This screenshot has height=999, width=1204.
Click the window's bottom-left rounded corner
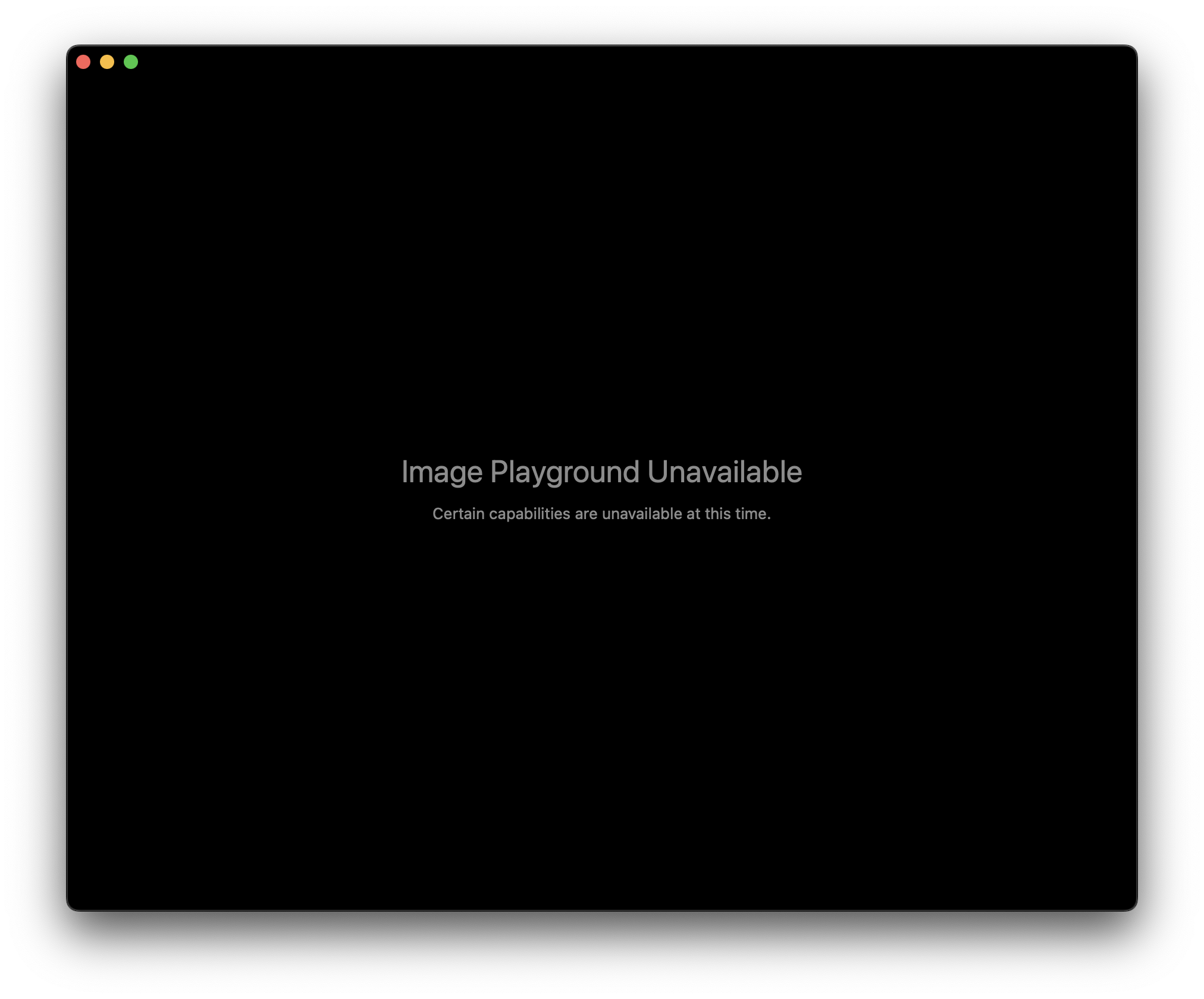coord(71,906)
